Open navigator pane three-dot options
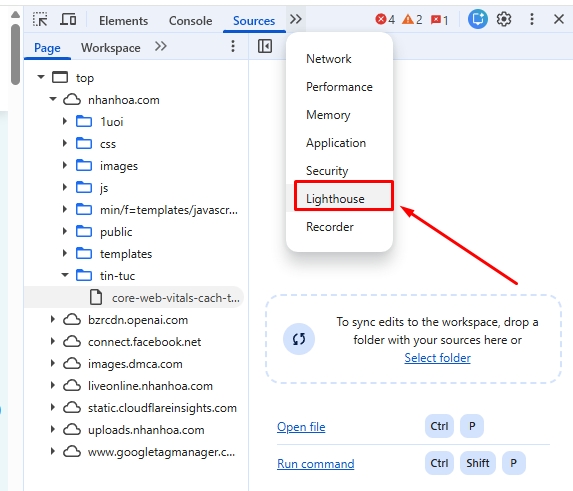Viewport: 573px width, 491px height. tap(233, 46)
